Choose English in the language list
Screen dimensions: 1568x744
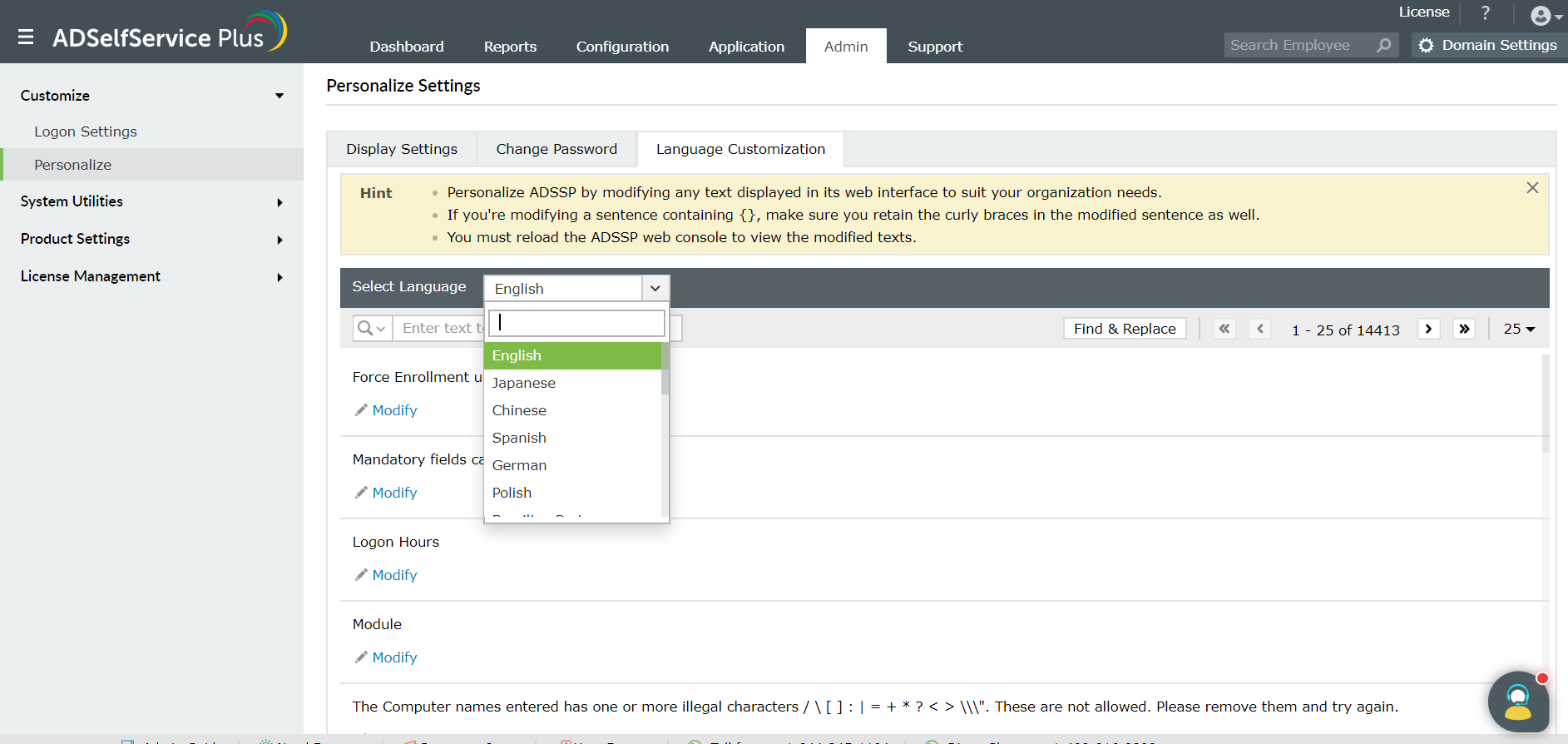[x=572, y=355]
